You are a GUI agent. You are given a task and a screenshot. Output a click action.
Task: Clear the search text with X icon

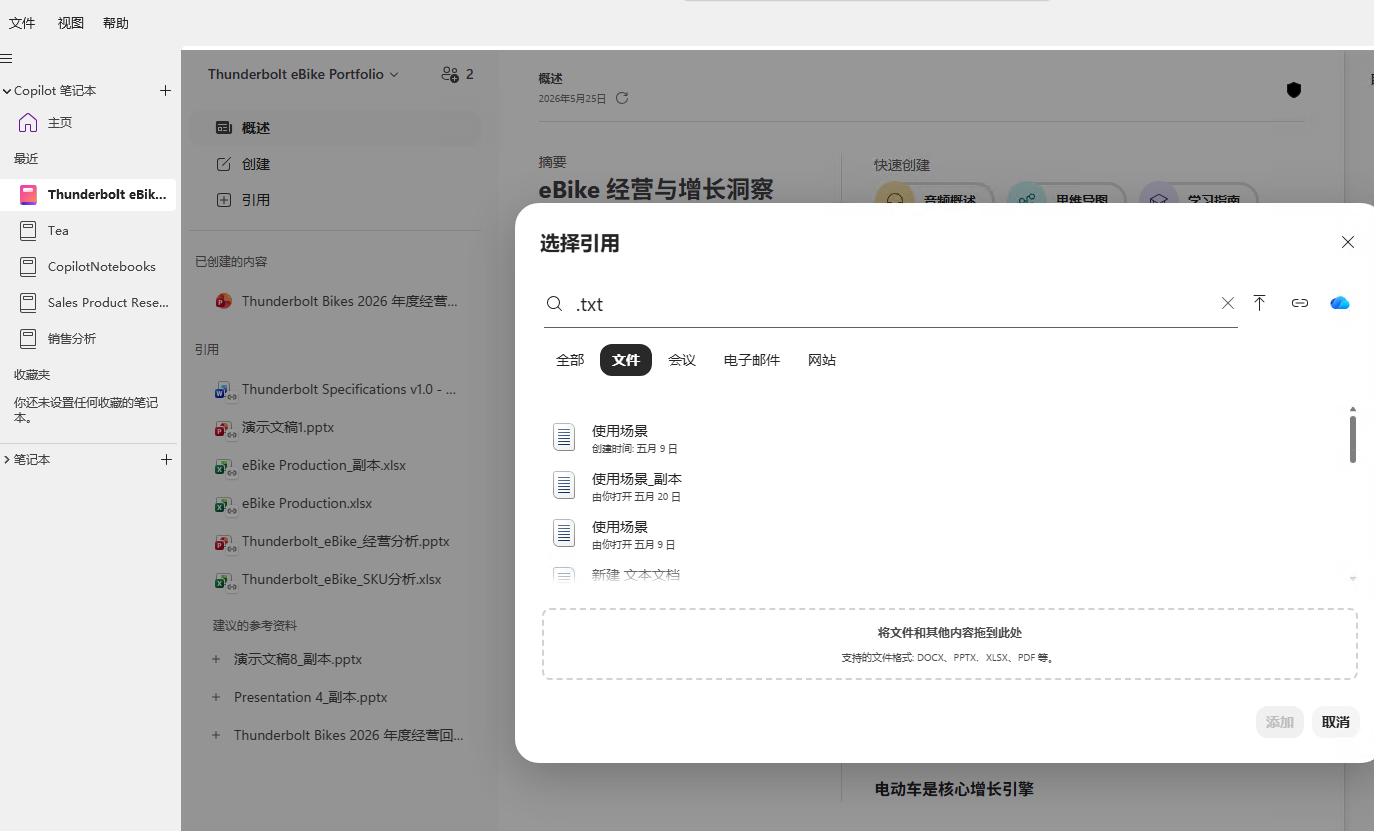coord(1228,303)
